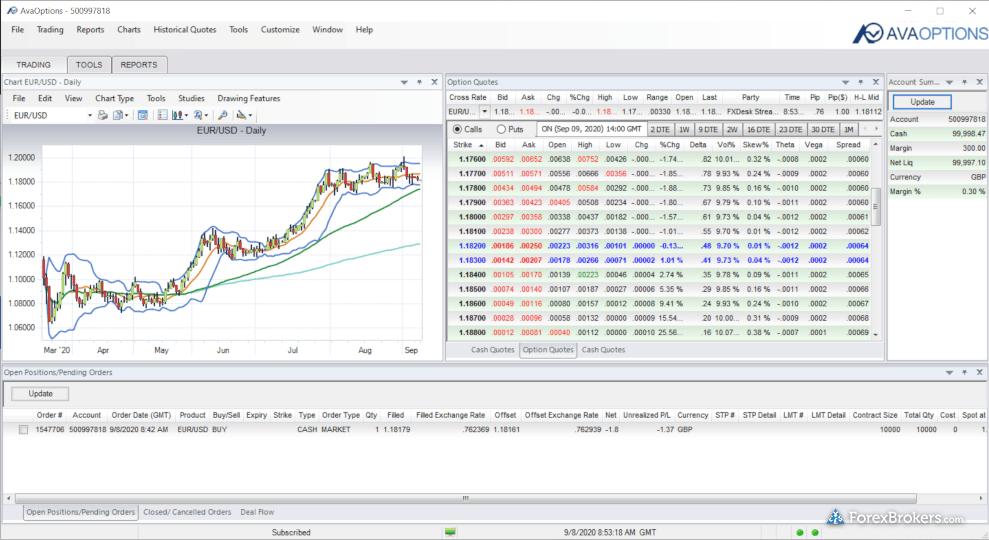This screenshot has height=540, width=989.
Task: Click the option quotes vertical scrollbar thumb
Action: [875, 207]
